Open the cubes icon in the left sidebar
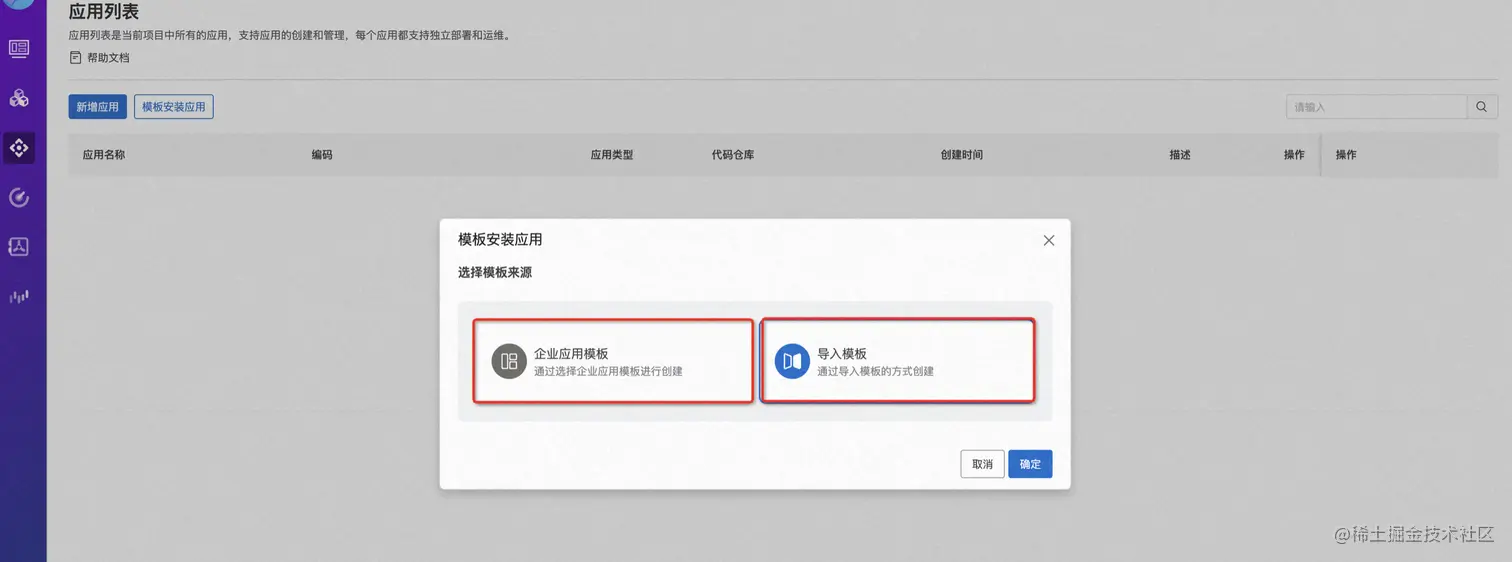 coord(19,98)
